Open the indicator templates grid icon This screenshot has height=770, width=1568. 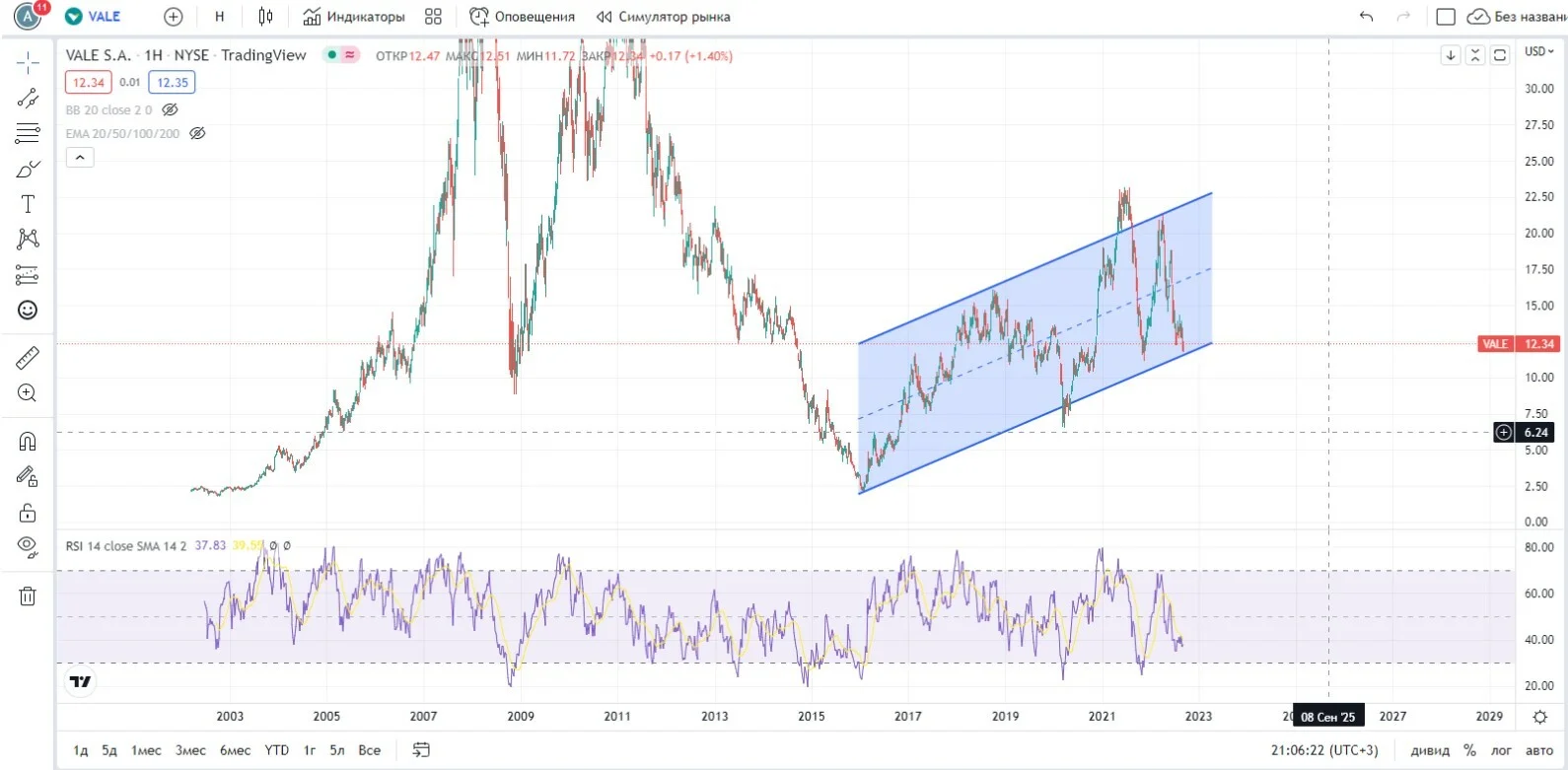[x=433, y=17]
